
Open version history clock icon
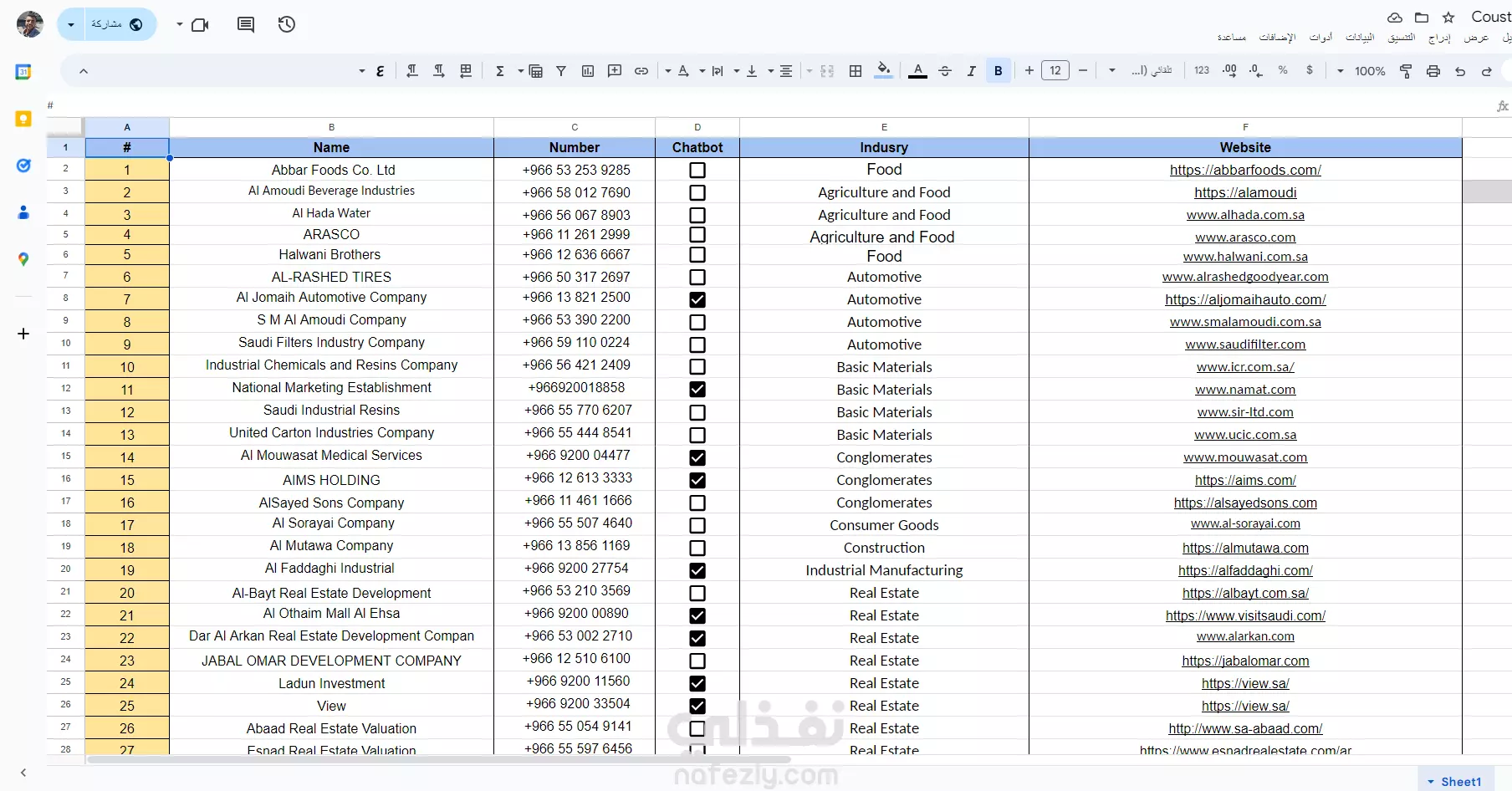[287, 24]
